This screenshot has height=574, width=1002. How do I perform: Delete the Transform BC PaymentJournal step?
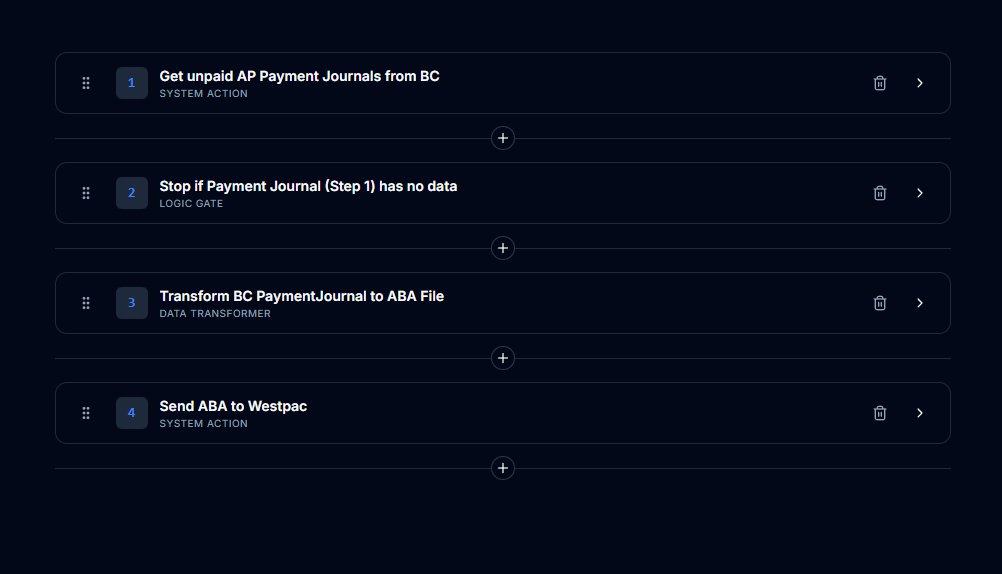(880, 303)
